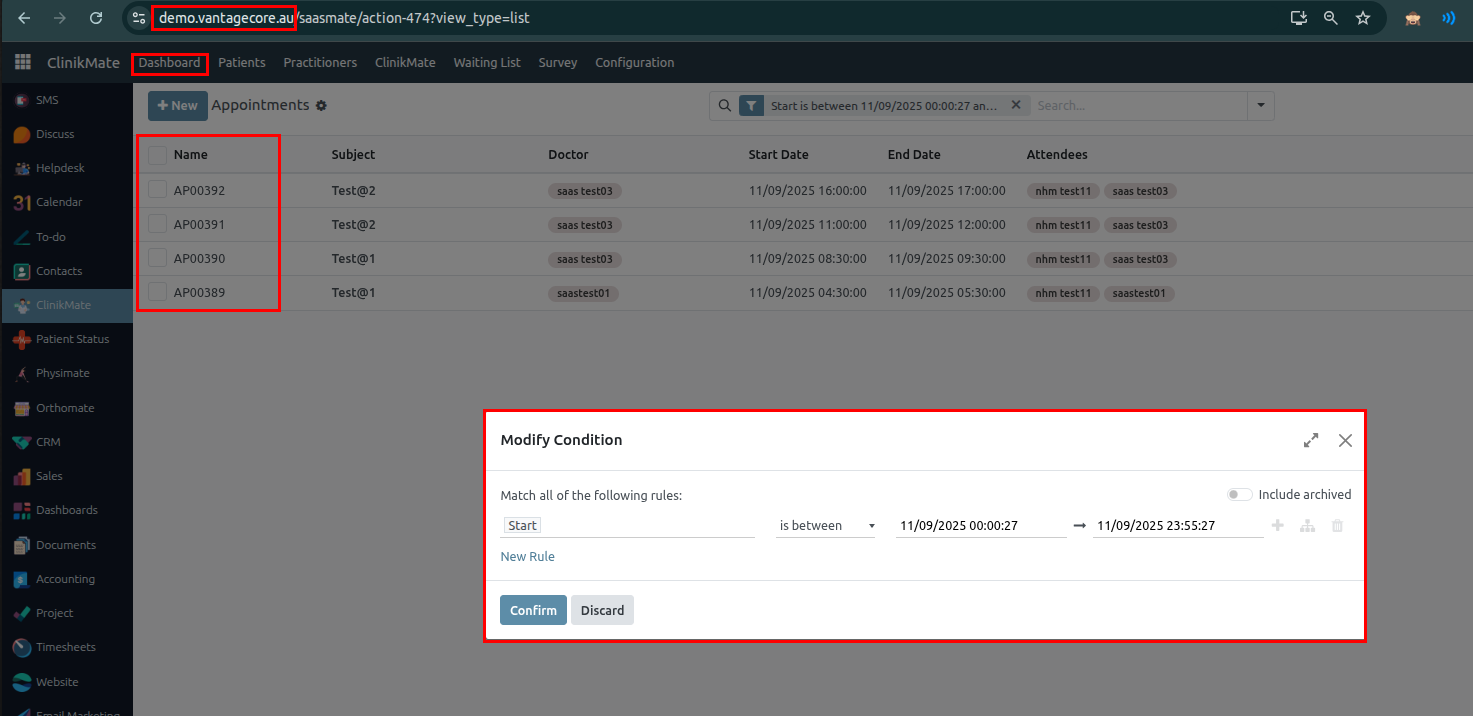The image size is (1473, 717).
Task: Click the Appointments settings gear icon
Action: (321, 106)
